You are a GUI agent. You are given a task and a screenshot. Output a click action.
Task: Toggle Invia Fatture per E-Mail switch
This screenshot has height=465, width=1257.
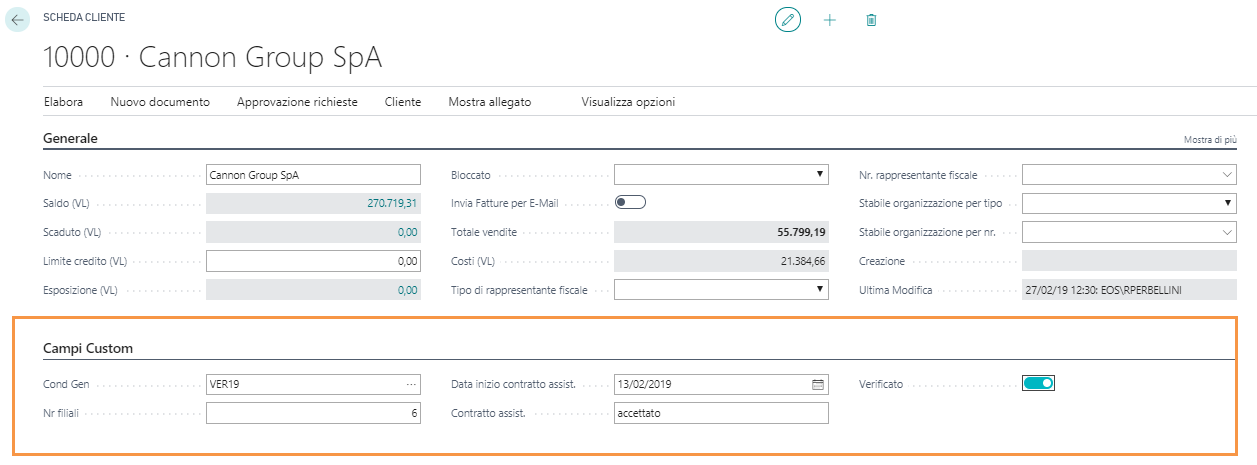631,203
